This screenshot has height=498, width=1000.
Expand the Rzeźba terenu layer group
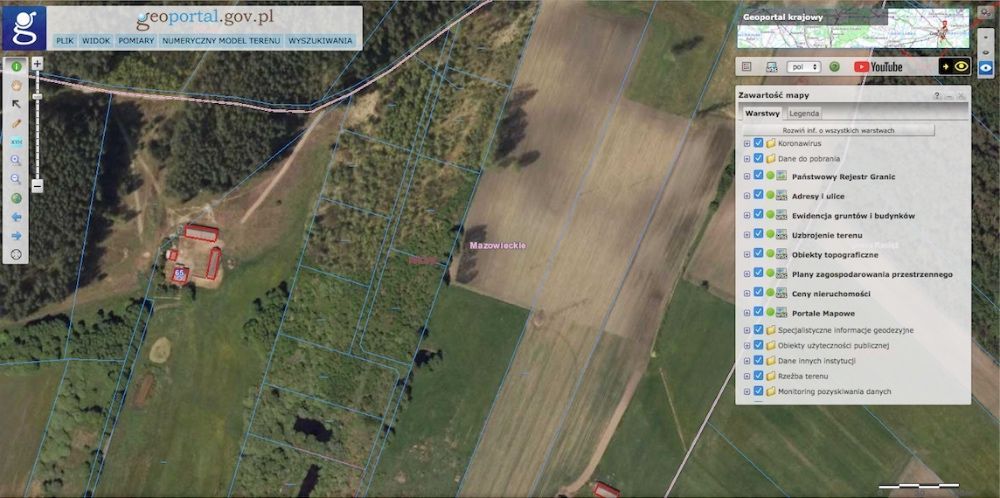(x=747, y=376)
